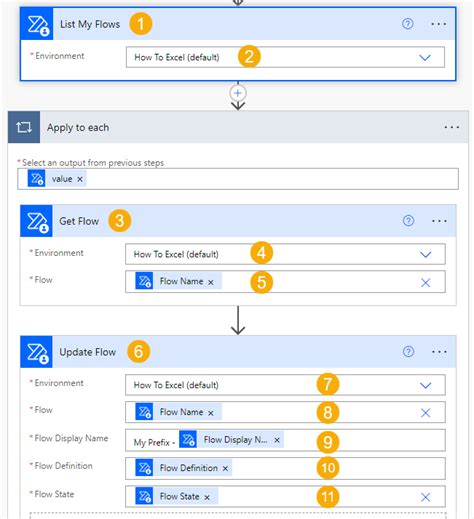Expand Update Flow Environment dropdown
Image resolution: width=474 pixels, height=519 pixels.
[x=425, y=386]
